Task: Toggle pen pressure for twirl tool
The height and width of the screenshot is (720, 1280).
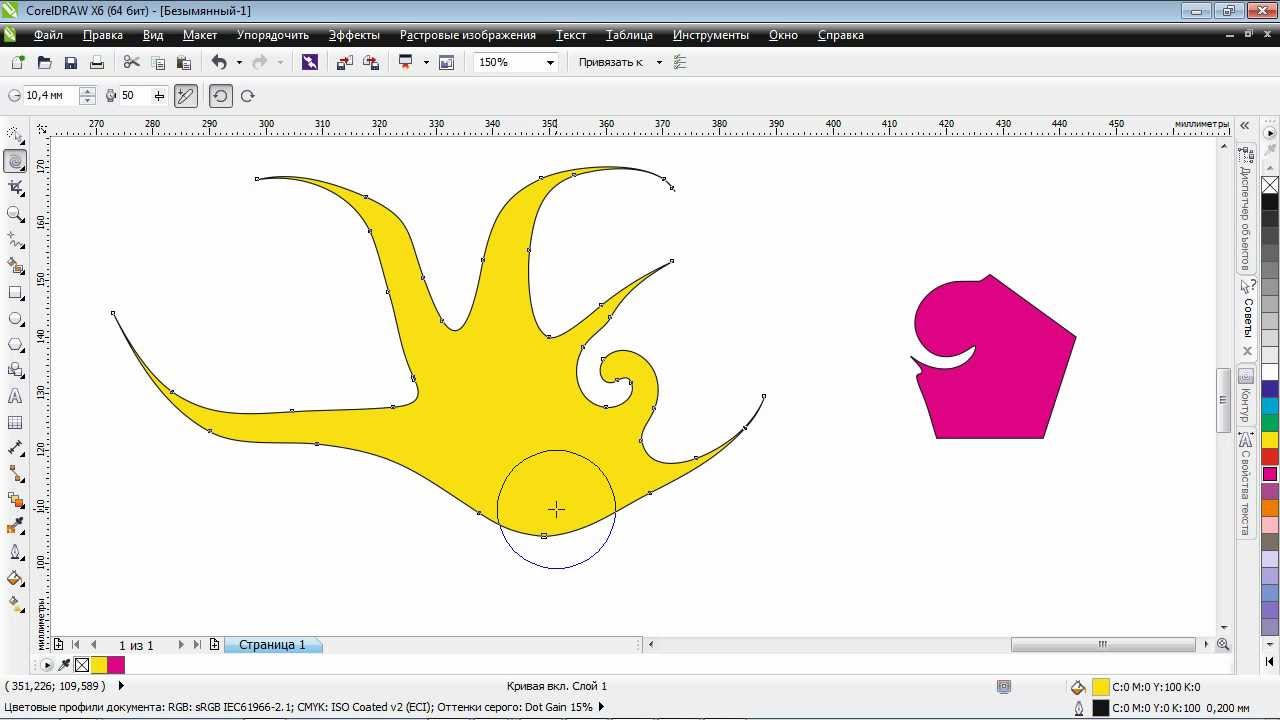Action: click(186, 96)
